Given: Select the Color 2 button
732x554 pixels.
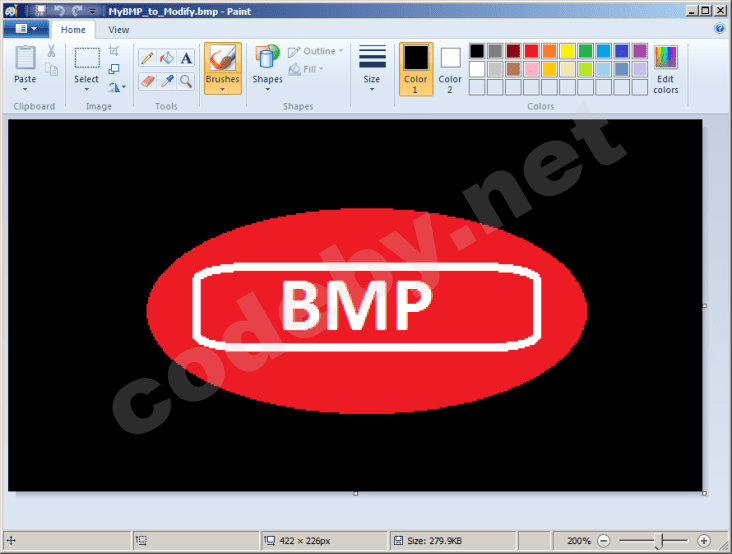Looking at the screenshot, I should [x=450, y=70].
